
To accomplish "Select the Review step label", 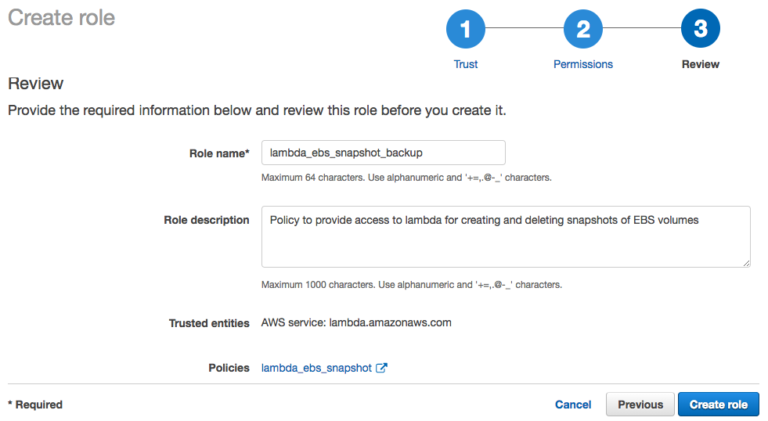I will pos(700,64).
